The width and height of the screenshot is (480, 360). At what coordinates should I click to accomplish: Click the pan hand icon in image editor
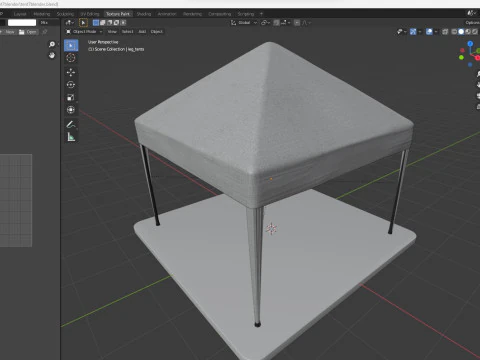(x=52, y=55)
